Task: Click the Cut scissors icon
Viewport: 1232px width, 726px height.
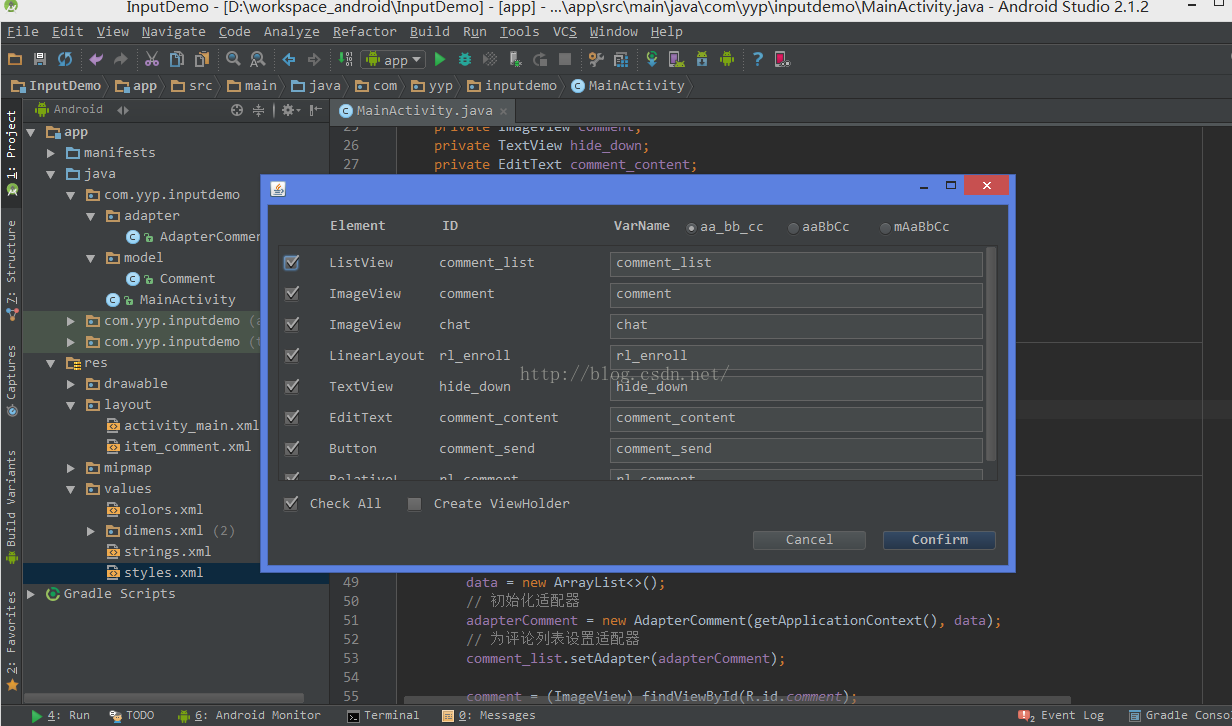Action: coord(151,60)
